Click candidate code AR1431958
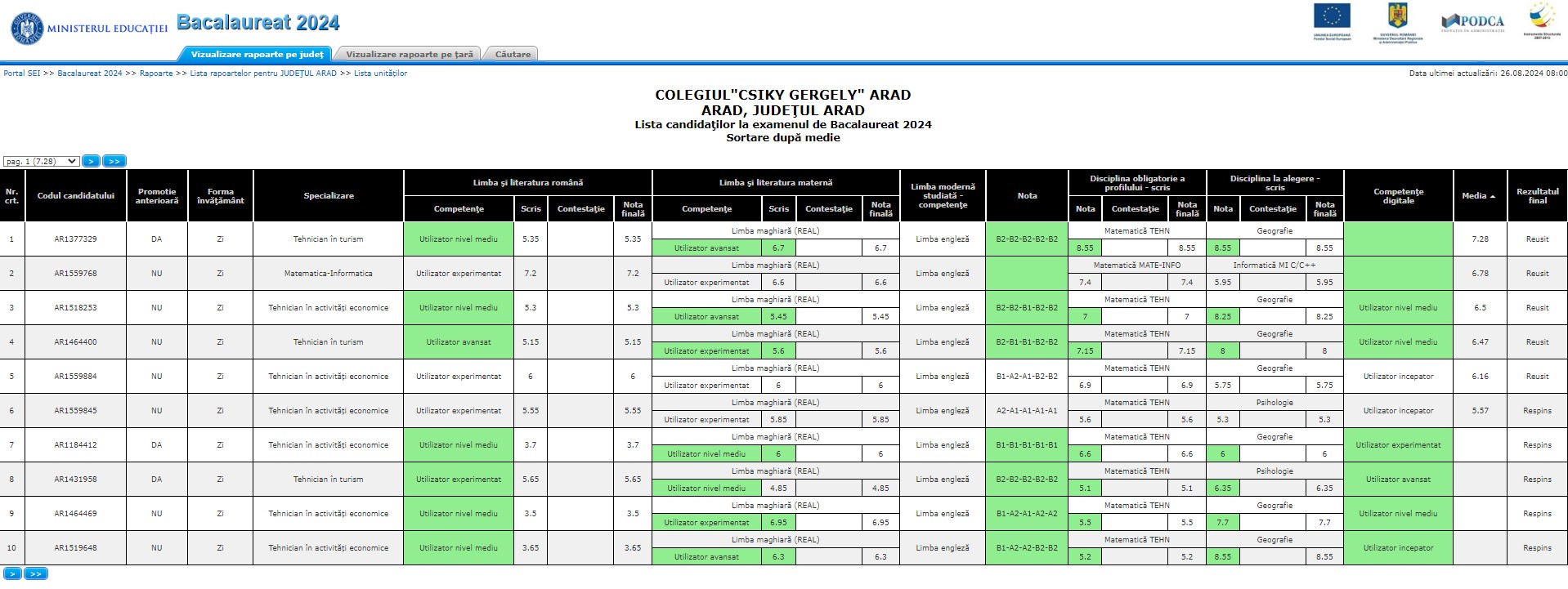 tap(76, 480)
